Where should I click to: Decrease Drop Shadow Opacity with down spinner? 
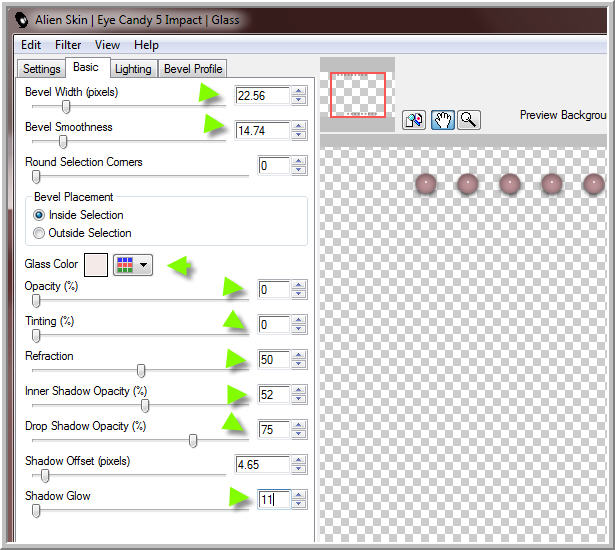click(x=299, y=434)
